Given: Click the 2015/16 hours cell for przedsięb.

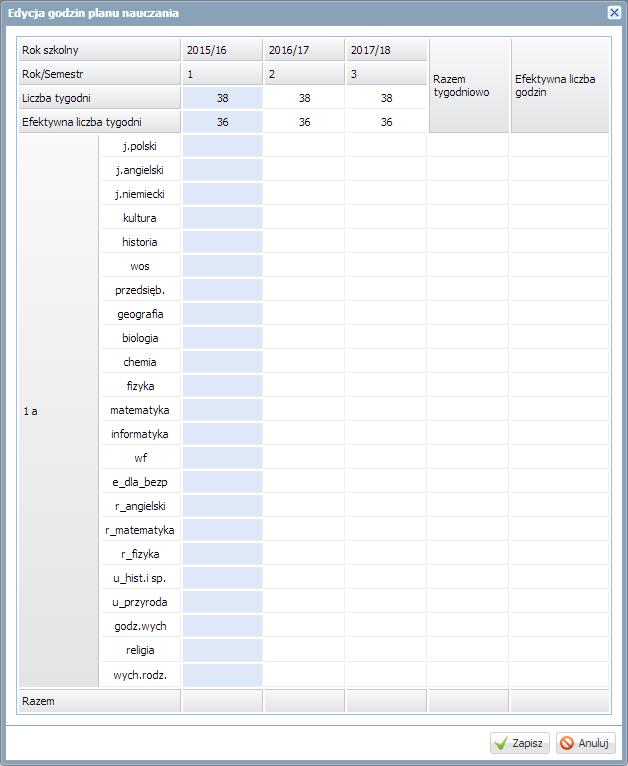Looking at the screenshot, I should 222,290.
